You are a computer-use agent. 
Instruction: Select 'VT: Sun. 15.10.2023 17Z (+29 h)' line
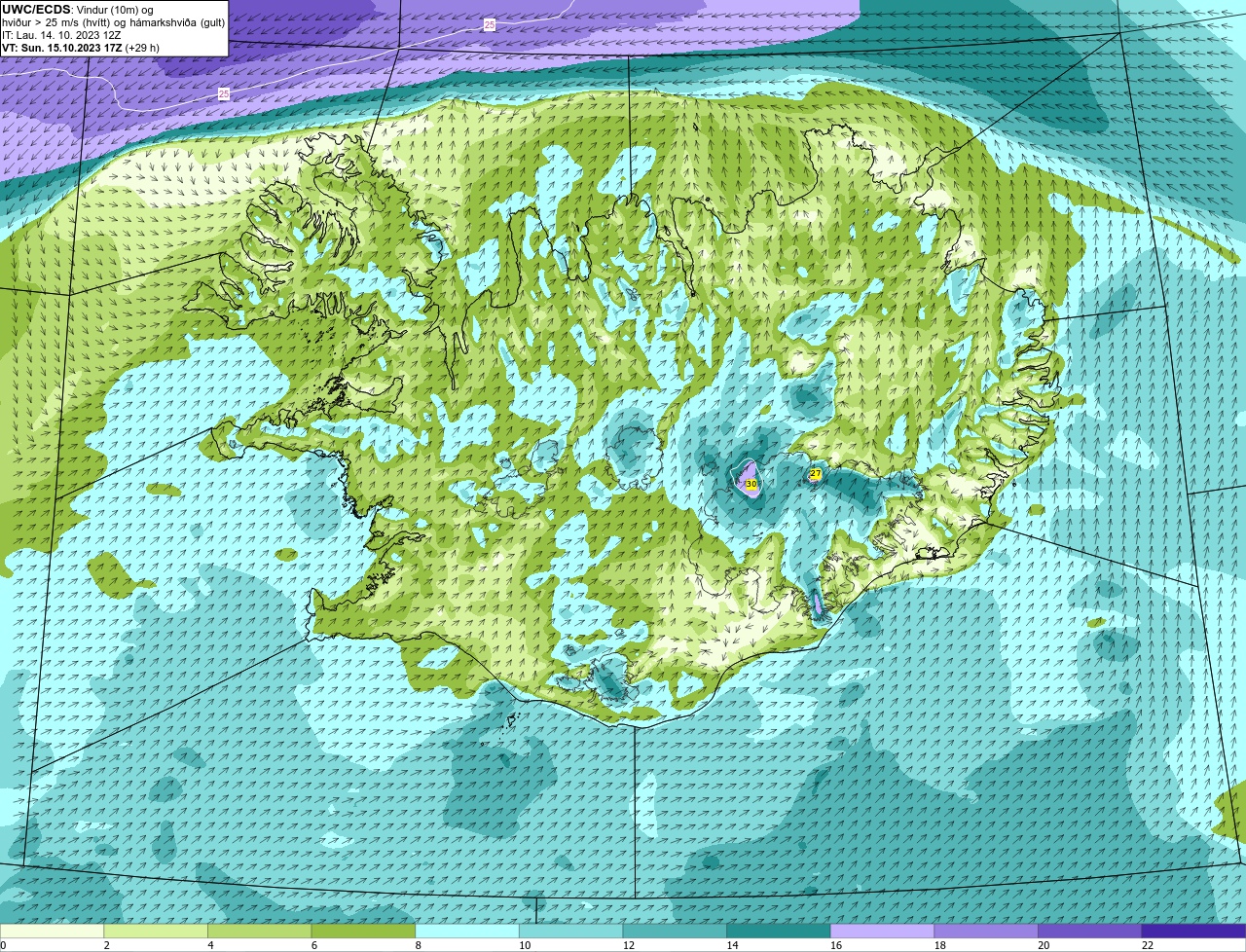(81, 48)
